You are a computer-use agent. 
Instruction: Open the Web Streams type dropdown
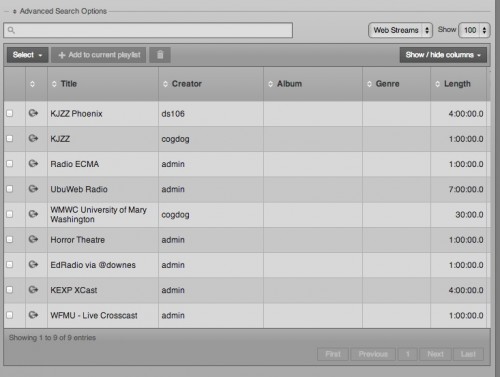[x=400, y=30]
